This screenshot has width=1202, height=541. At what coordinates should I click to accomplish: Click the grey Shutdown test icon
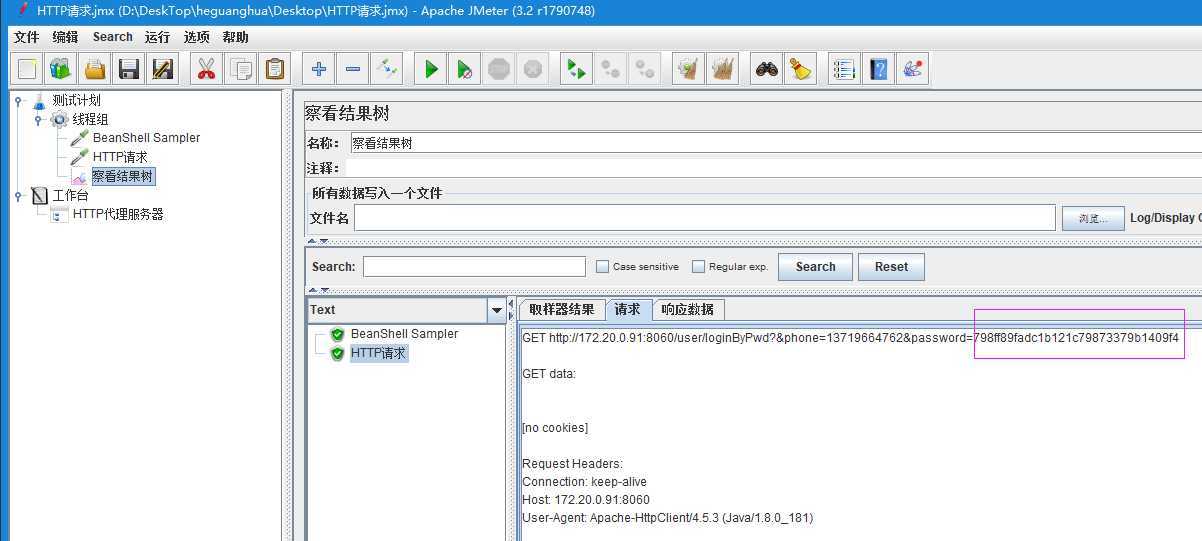[x=533, y=69]
